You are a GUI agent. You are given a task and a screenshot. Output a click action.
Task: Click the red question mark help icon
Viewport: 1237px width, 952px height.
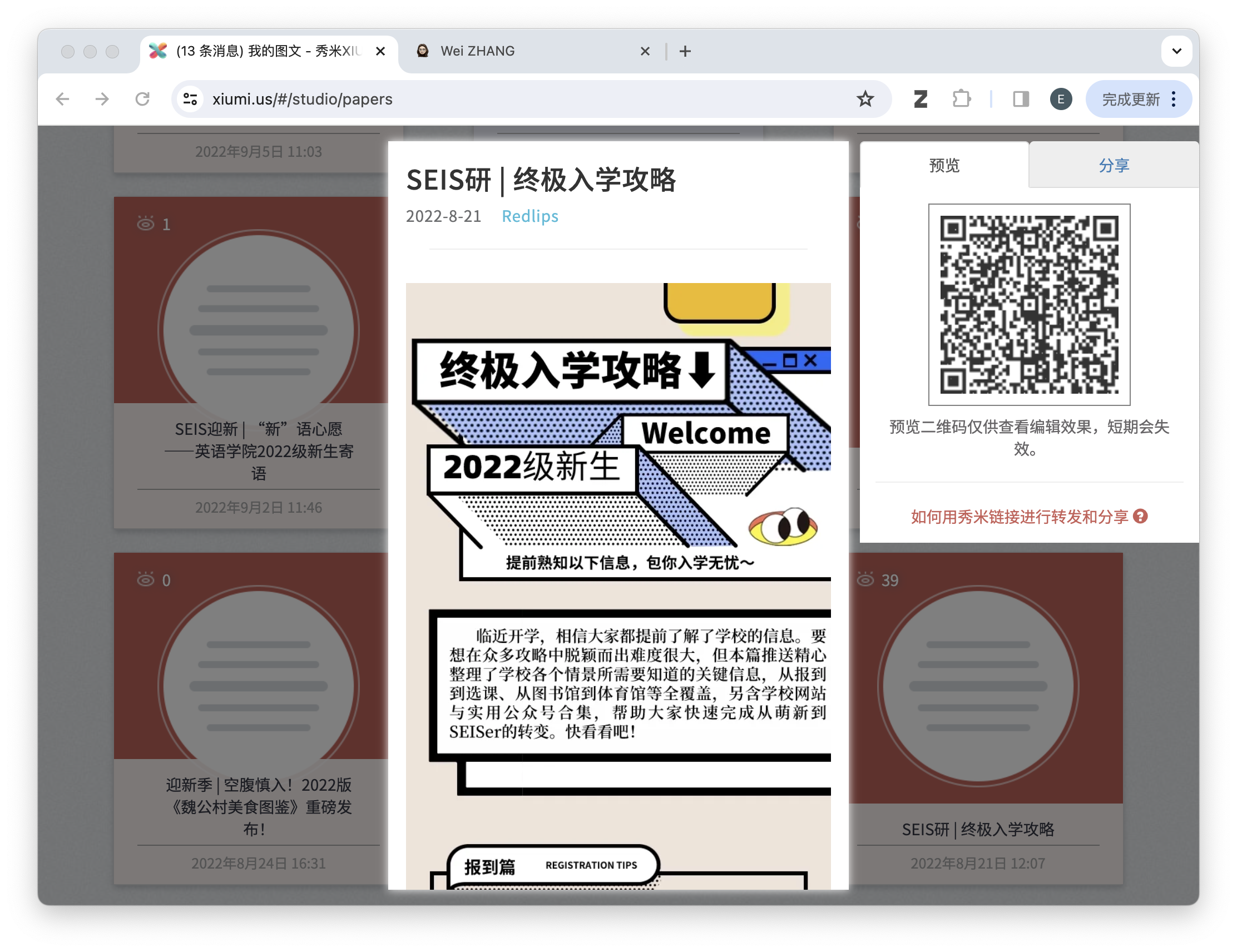1140,516
